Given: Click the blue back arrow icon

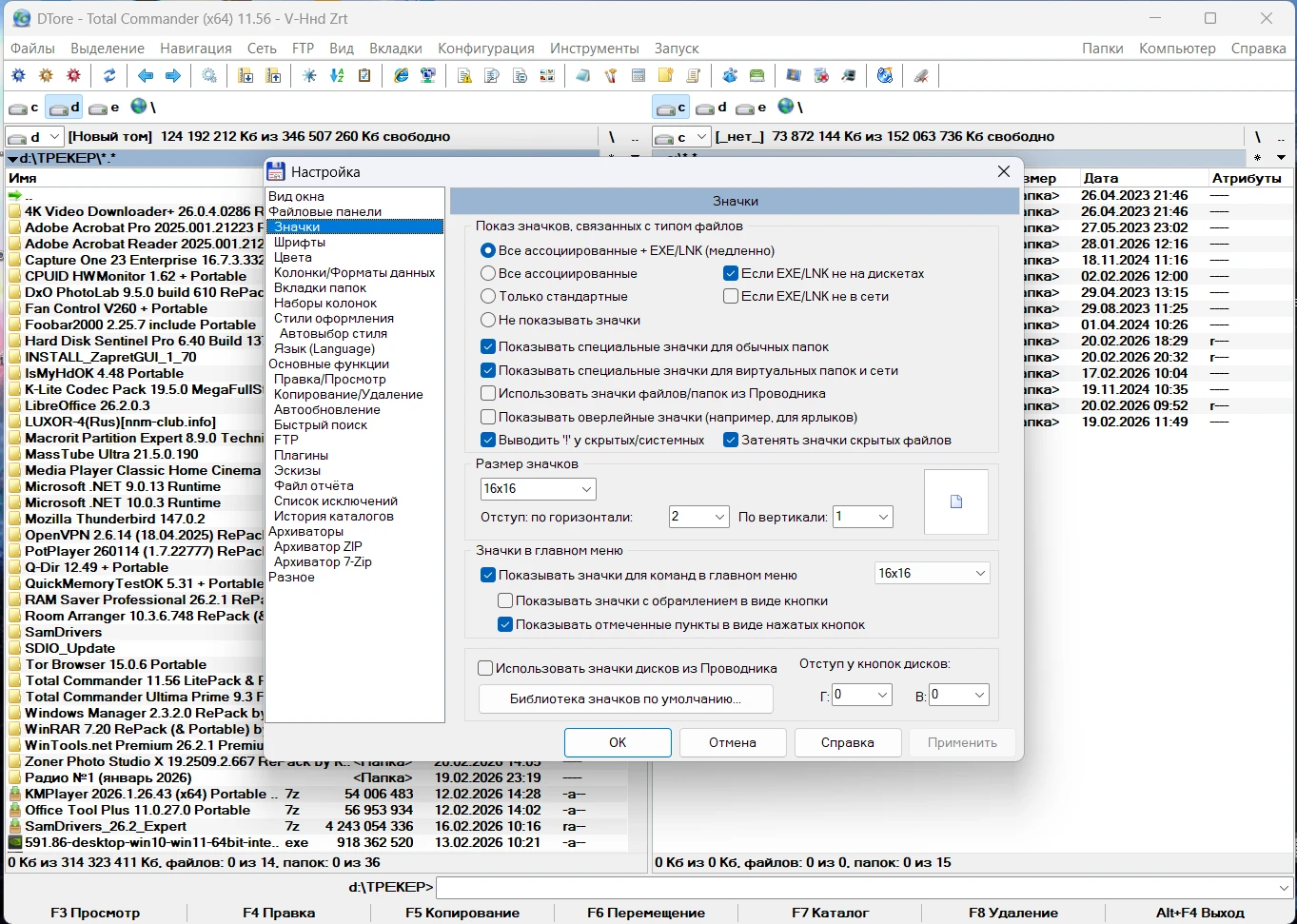Looking at the screenshot, I should [x=146, y=76].
